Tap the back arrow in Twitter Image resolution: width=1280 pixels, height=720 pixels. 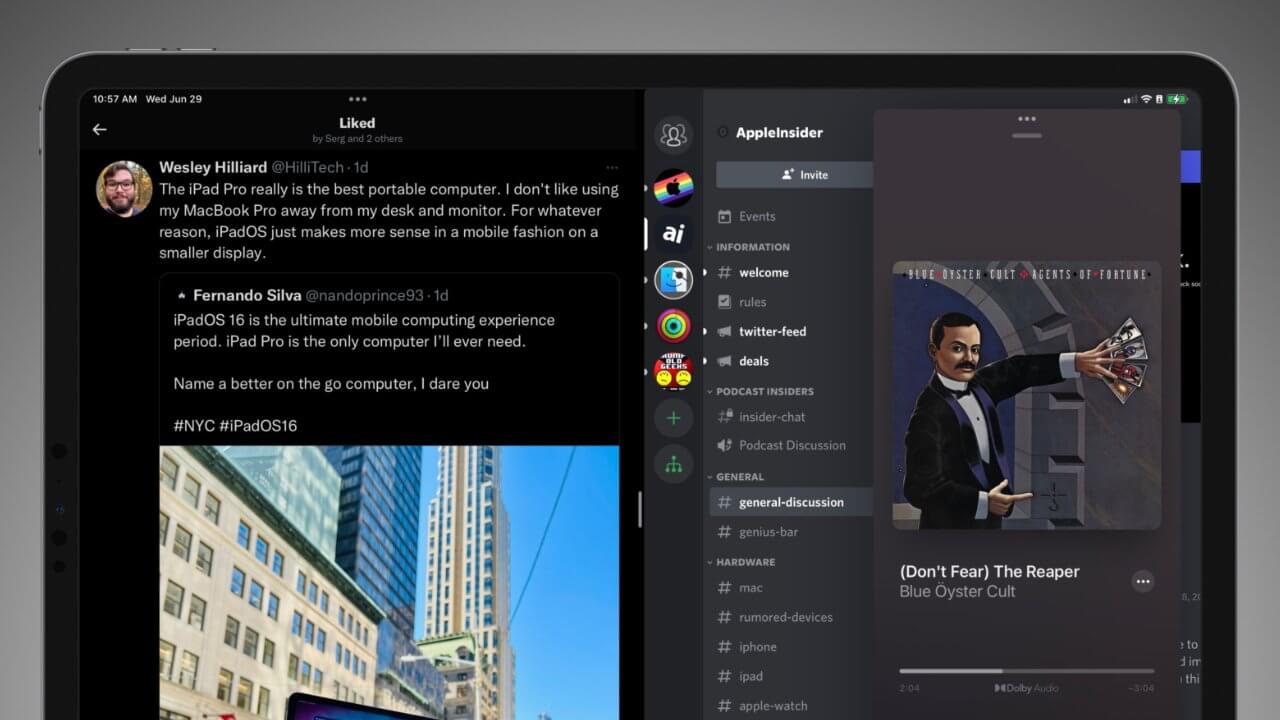[x=99, y=130]
